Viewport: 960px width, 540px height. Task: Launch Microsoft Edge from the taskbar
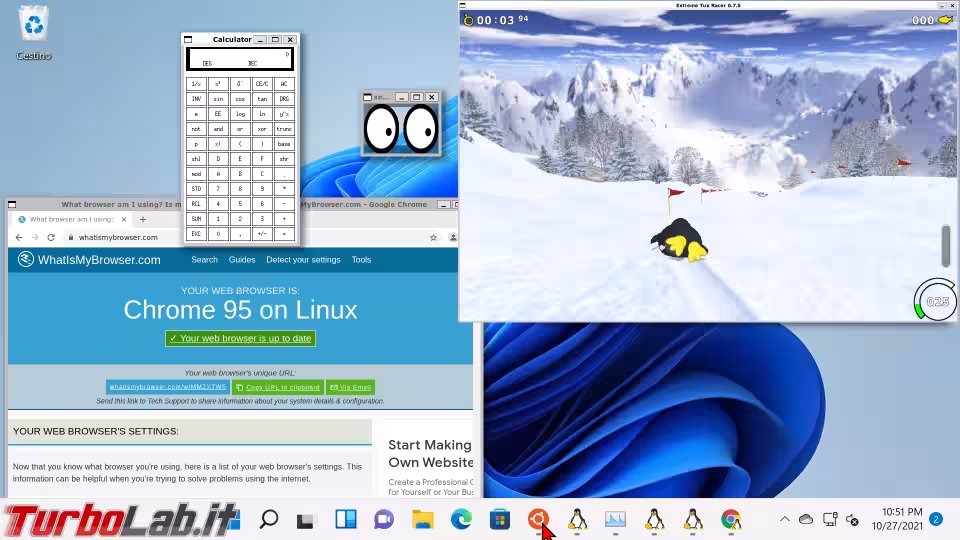[461, 519]
